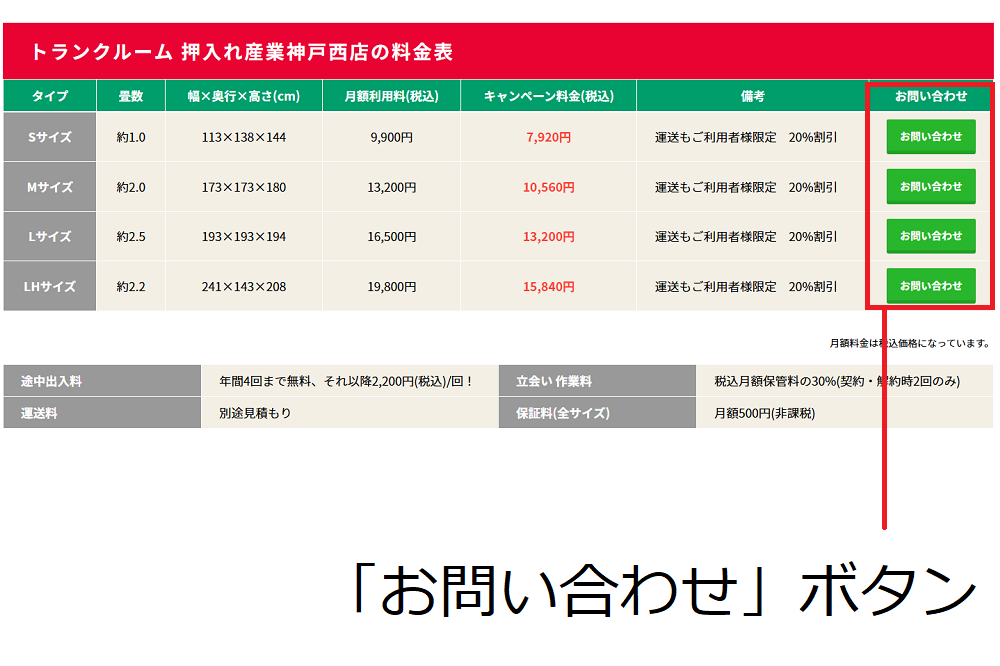Viewport: 1000px width, 666px height.
Task: Click the 20%割引 note in Sサイズ row
Action: 812,137
